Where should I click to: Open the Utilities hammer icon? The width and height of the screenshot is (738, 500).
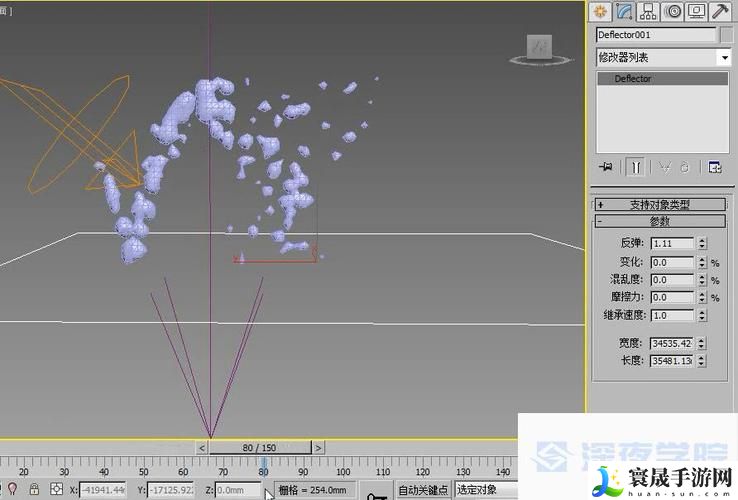720,11
